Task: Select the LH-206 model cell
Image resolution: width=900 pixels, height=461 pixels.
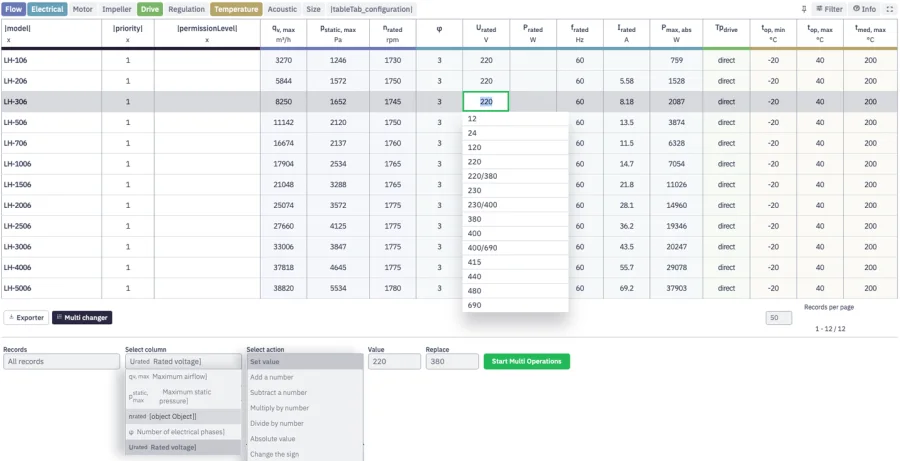Action: [x=51, y=81]
